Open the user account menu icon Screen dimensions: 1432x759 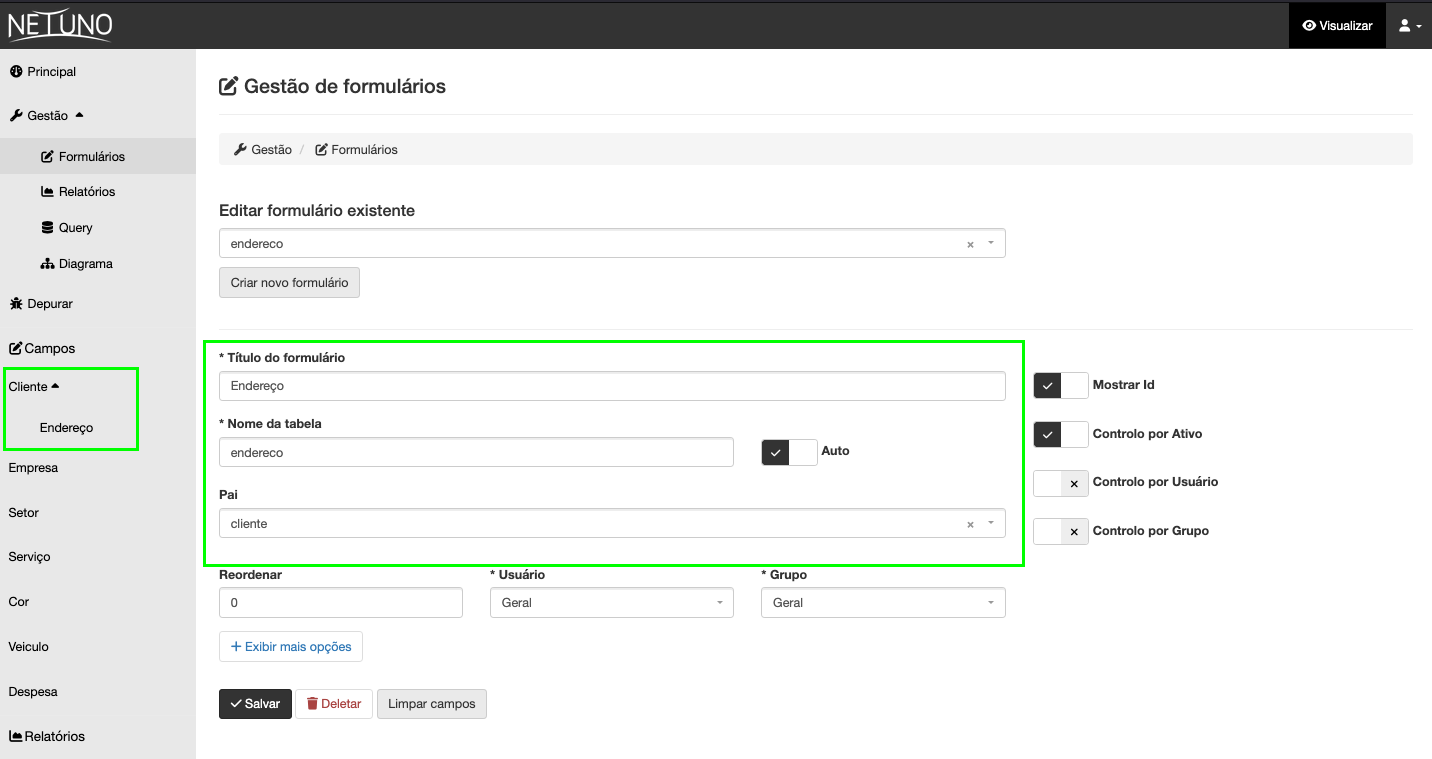coord(1409,26)
